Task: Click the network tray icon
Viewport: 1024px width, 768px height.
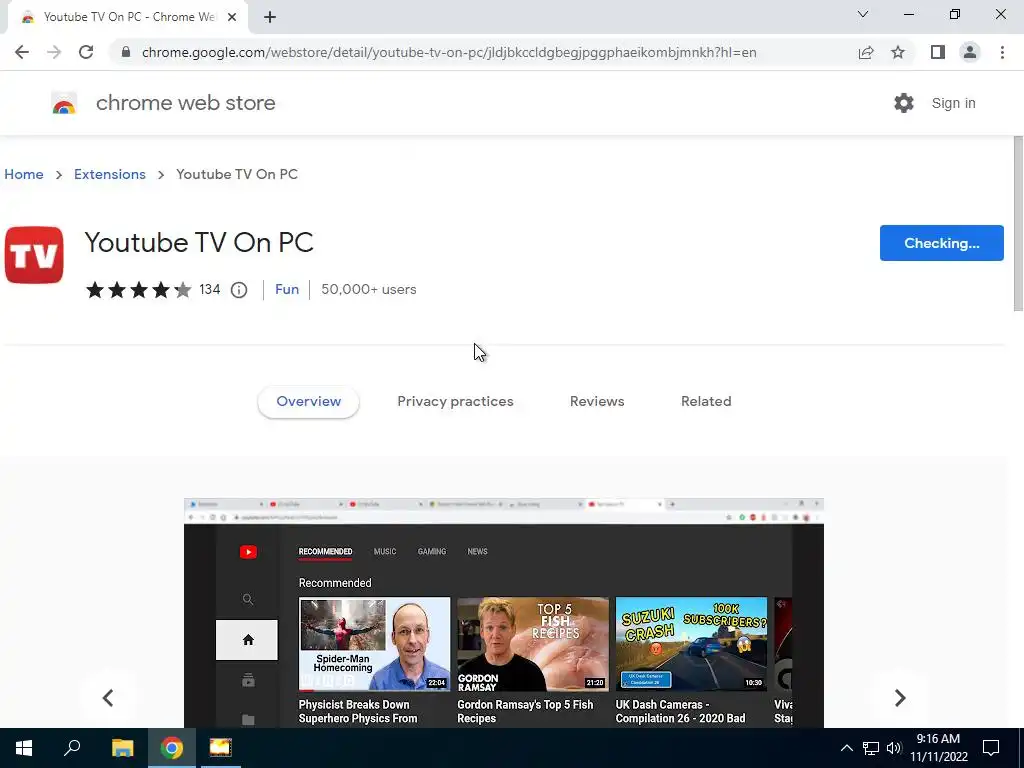Action: (871, 748)
